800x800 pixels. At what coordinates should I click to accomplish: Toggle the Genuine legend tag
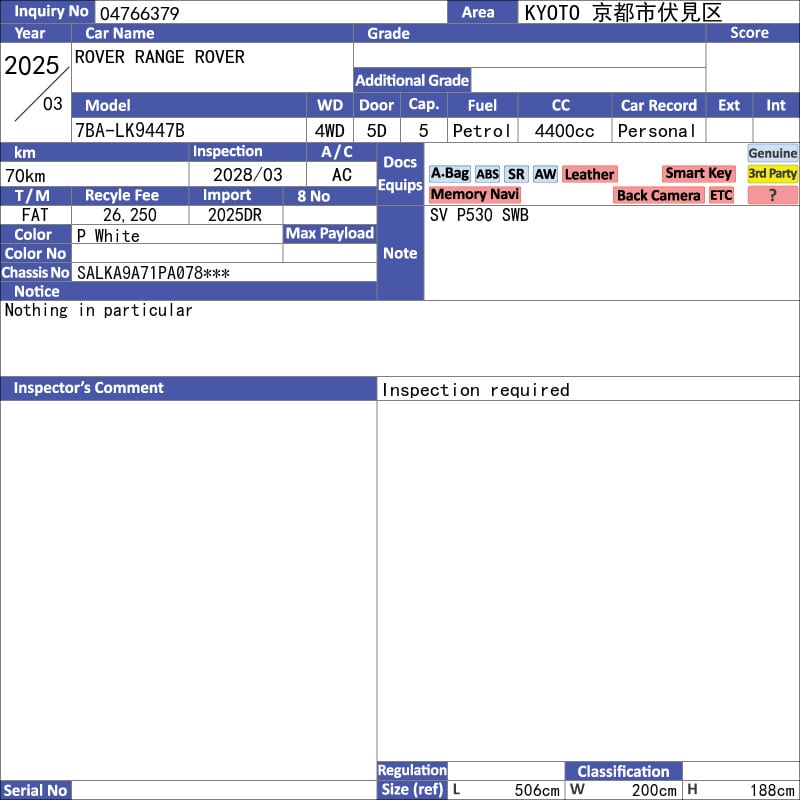tap(773, 153)
